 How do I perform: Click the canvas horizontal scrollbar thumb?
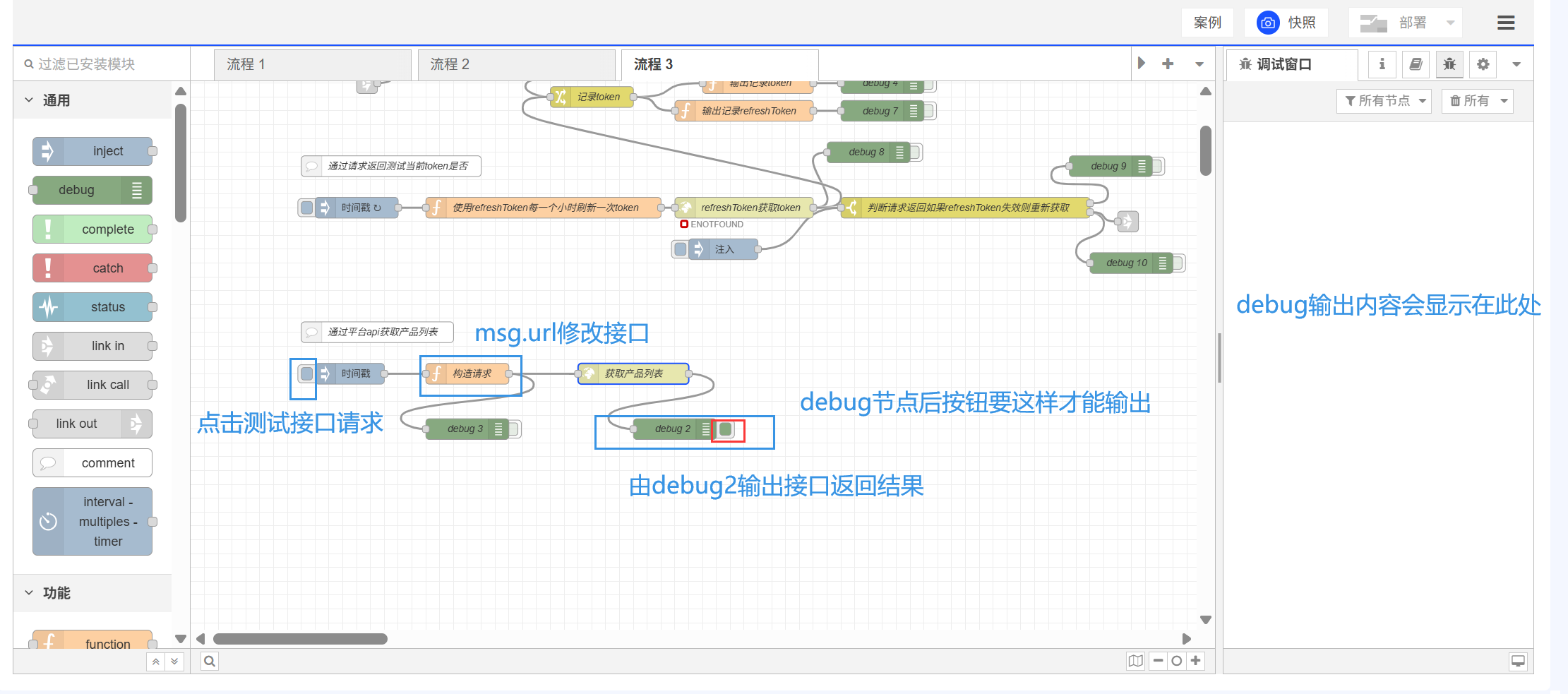300,639
